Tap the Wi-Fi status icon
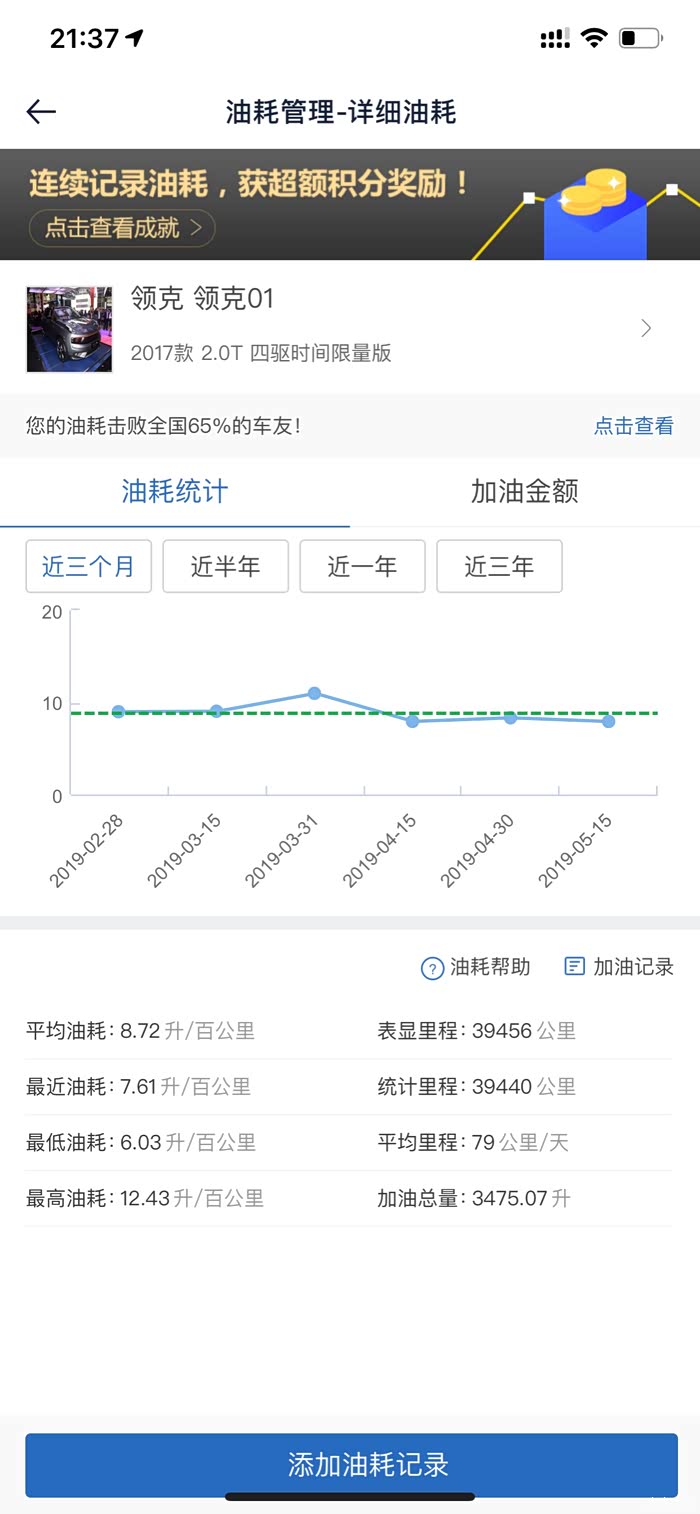Image resolution: width=700 pixels, height=1514 pixels. [x=594, y=39]
